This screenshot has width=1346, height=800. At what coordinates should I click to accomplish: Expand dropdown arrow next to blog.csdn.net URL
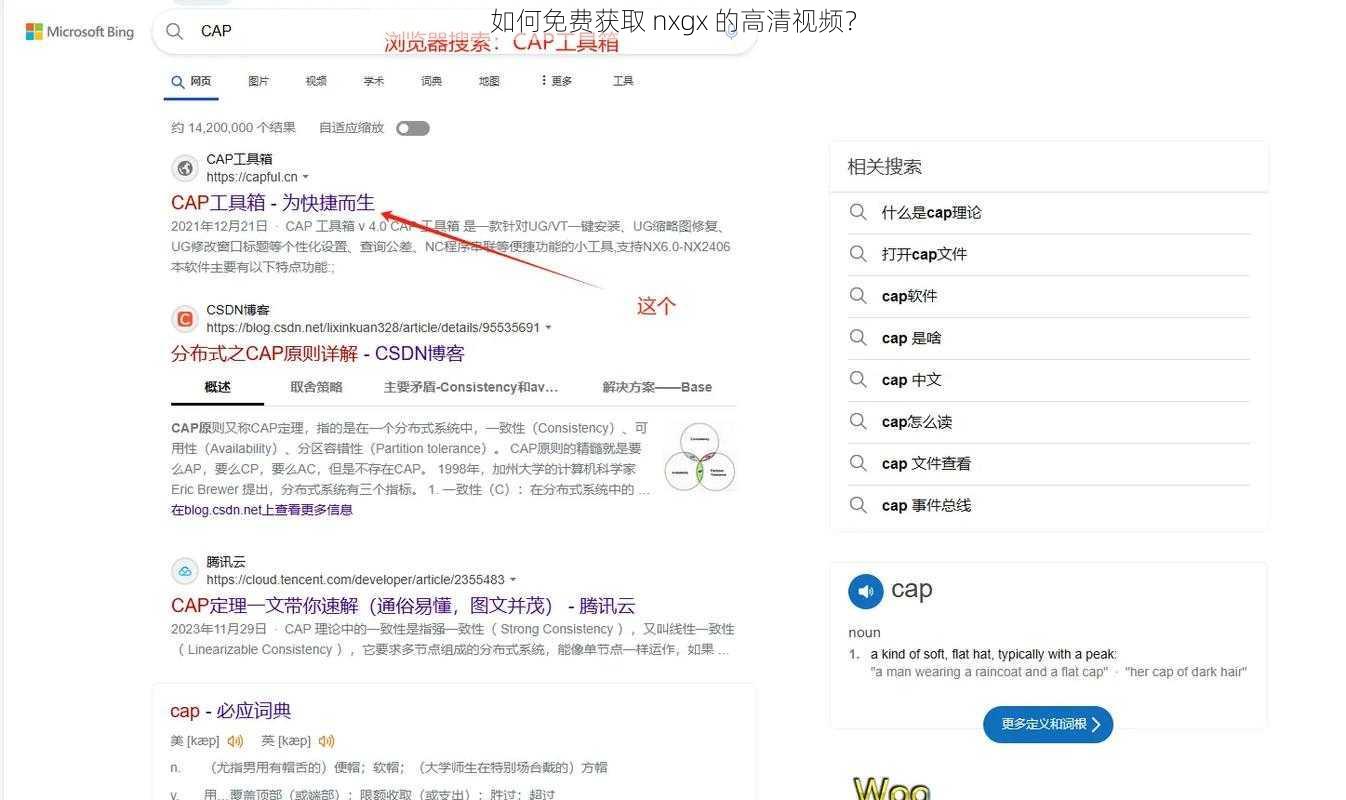pos(548,328)
